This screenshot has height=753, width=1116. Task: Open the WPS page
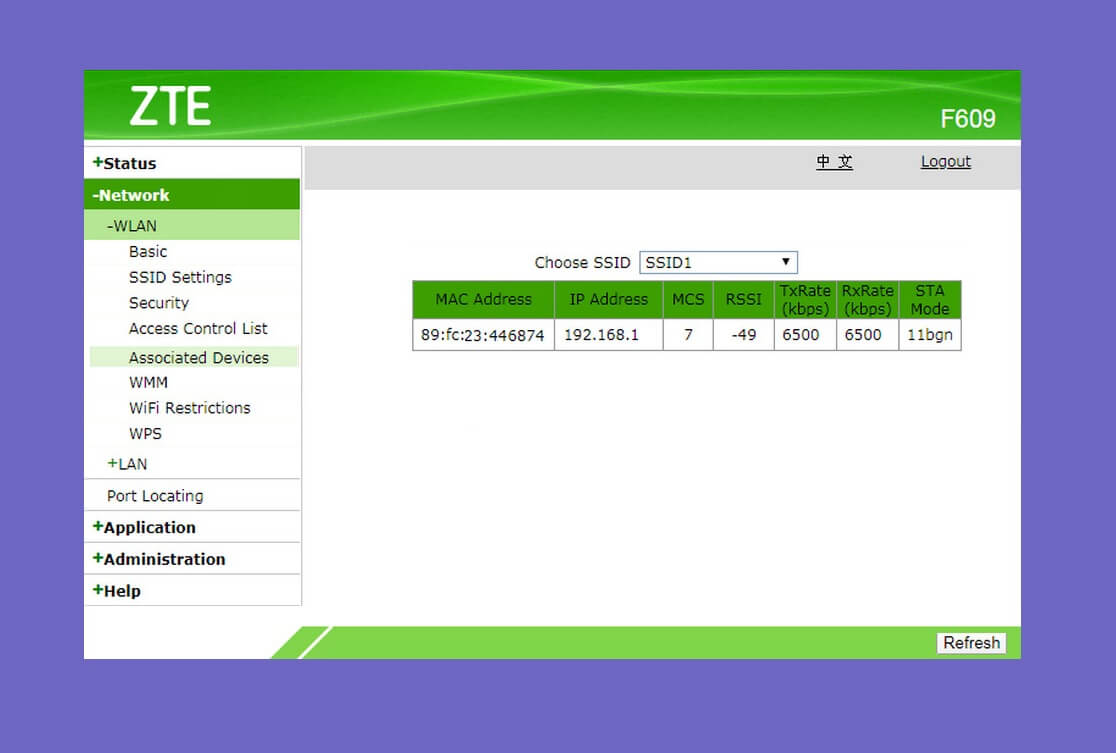145,433
